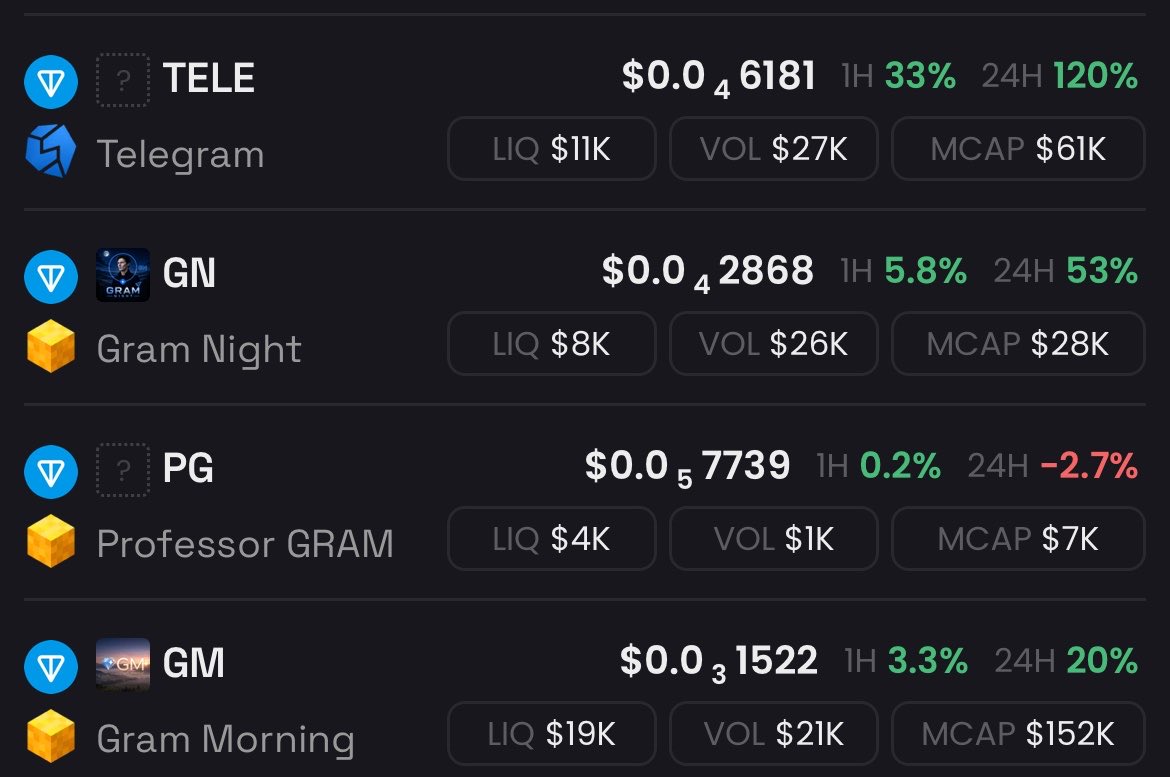The height and width of the screenshot is (777, 1170).
Task: Click PG's MCAP $7K pill
Action: (1018, 538)
